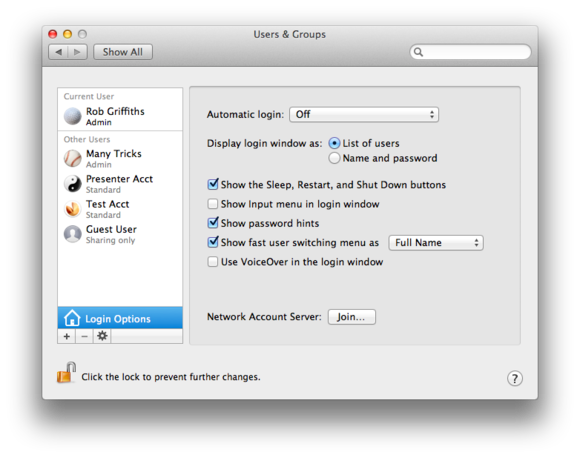Screen dimensions: 580x458
Task: Add a new user with plus button
Action: (x=67, y=336)
